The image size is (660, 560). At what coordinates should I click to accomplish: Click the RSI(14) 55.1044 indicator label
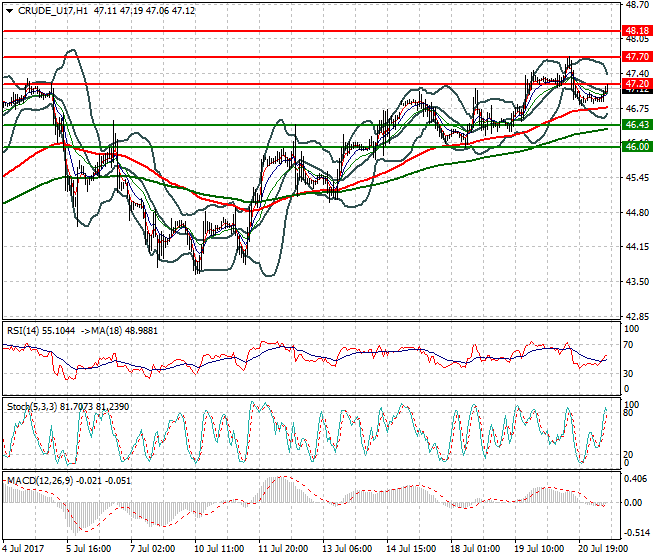41,331
